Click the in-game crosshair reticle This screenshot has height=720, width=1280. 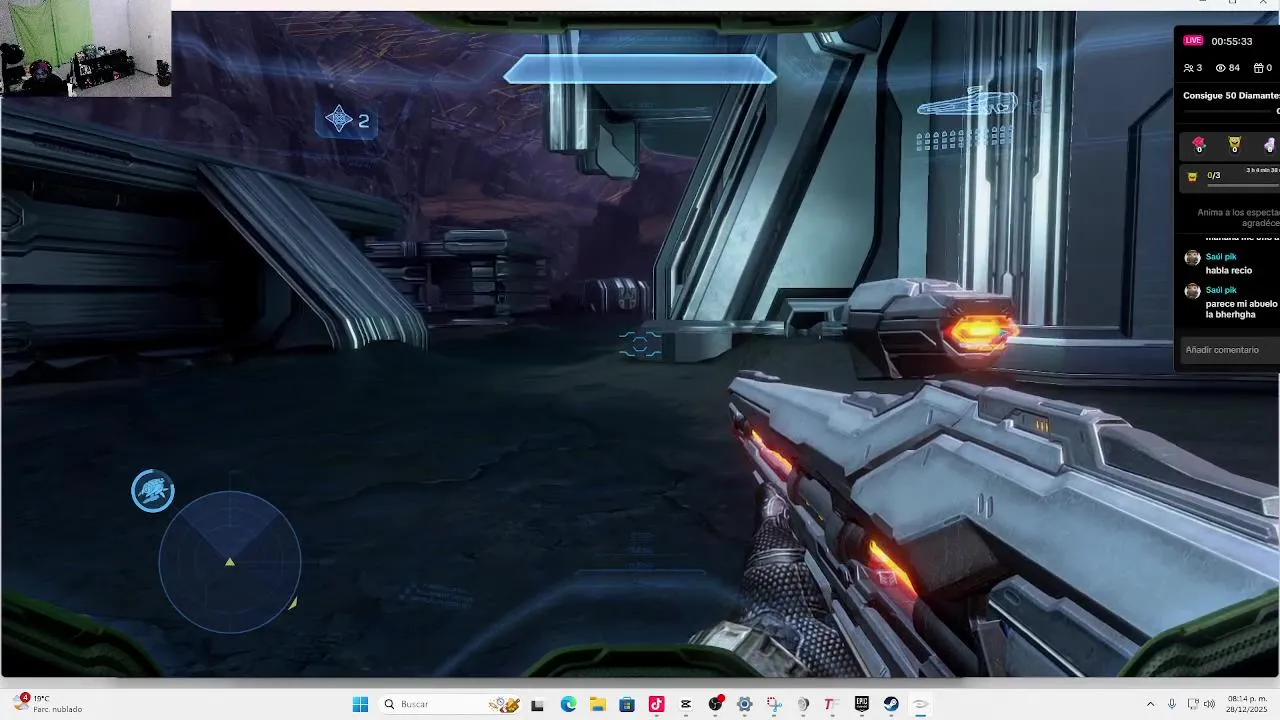pyautogui.click(x=640, y=345)
